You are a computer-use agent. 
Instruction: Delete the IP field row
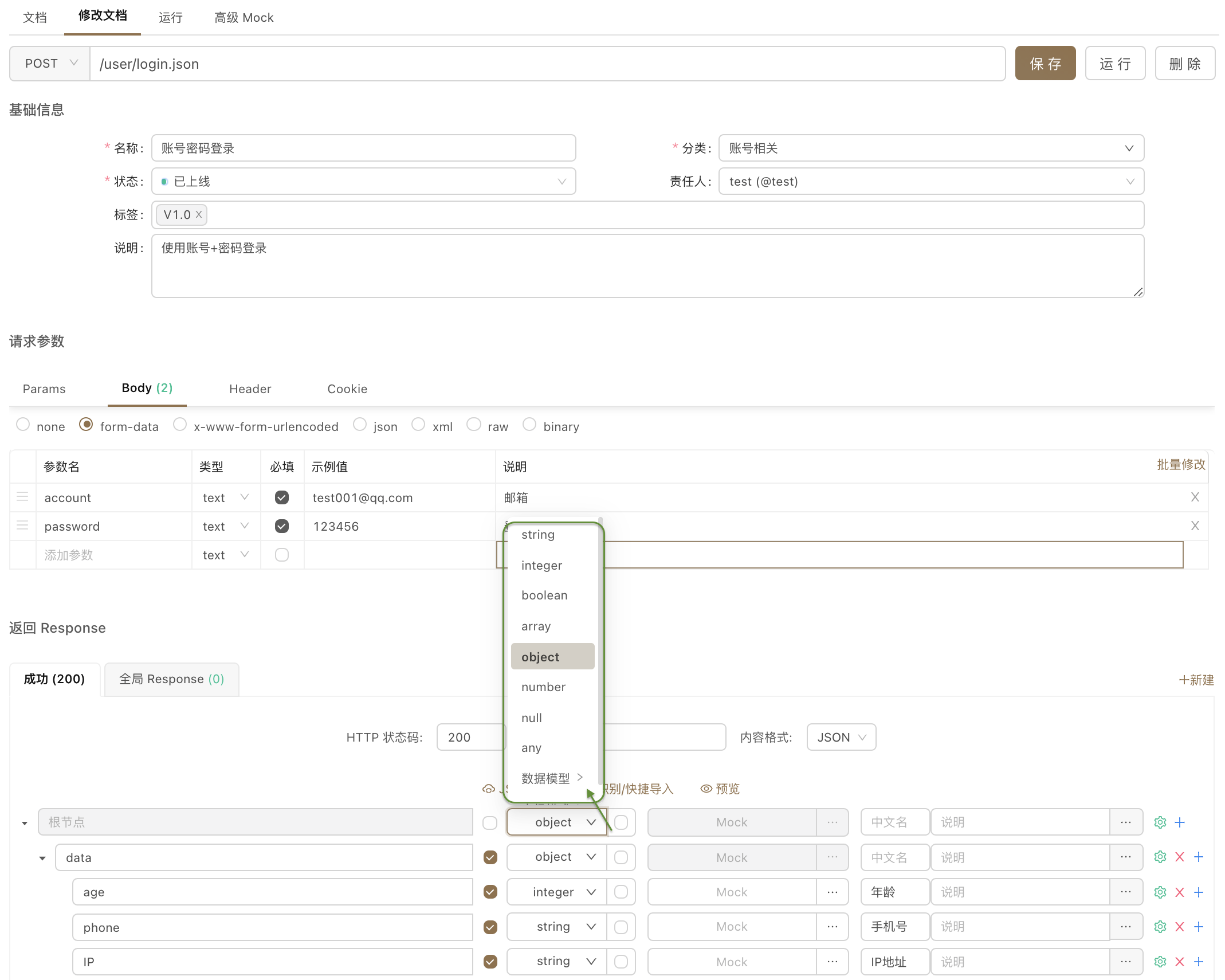click(x=1179, y=962)
